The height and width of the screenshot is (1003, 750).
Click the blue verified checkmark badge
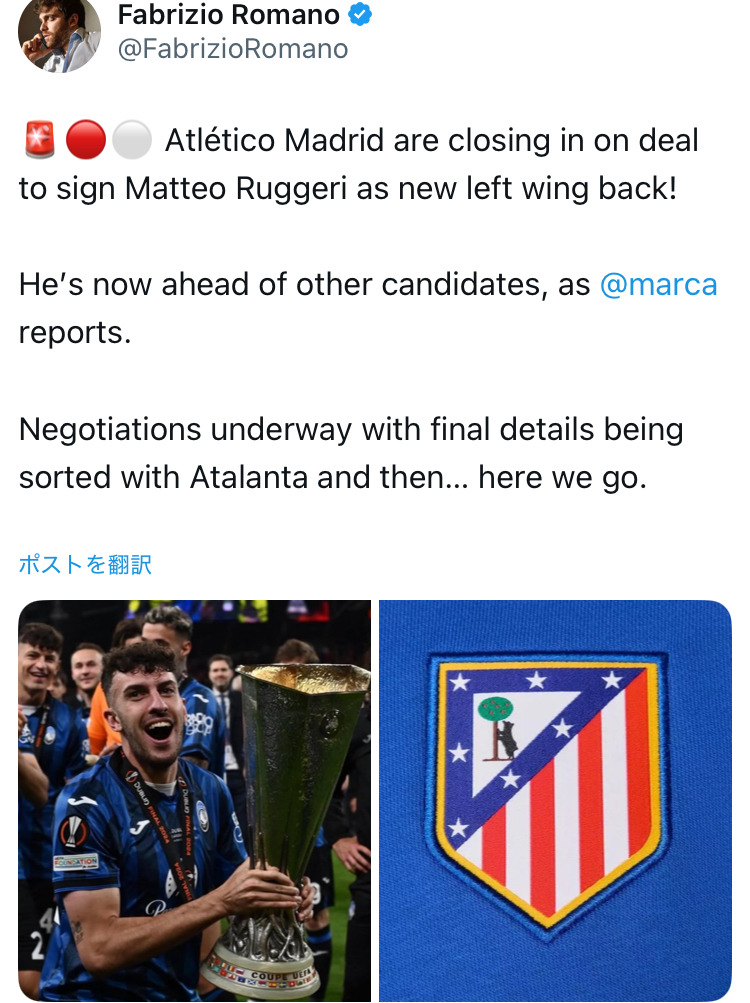pyautogui.click(x=360, y=14)
